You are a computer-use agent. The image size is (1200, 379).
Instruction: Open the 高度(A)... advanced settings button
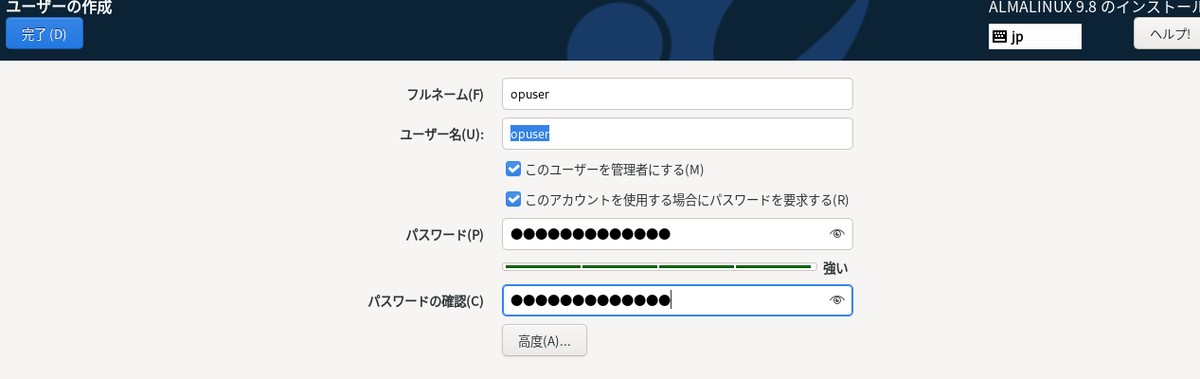coord(544,340)
